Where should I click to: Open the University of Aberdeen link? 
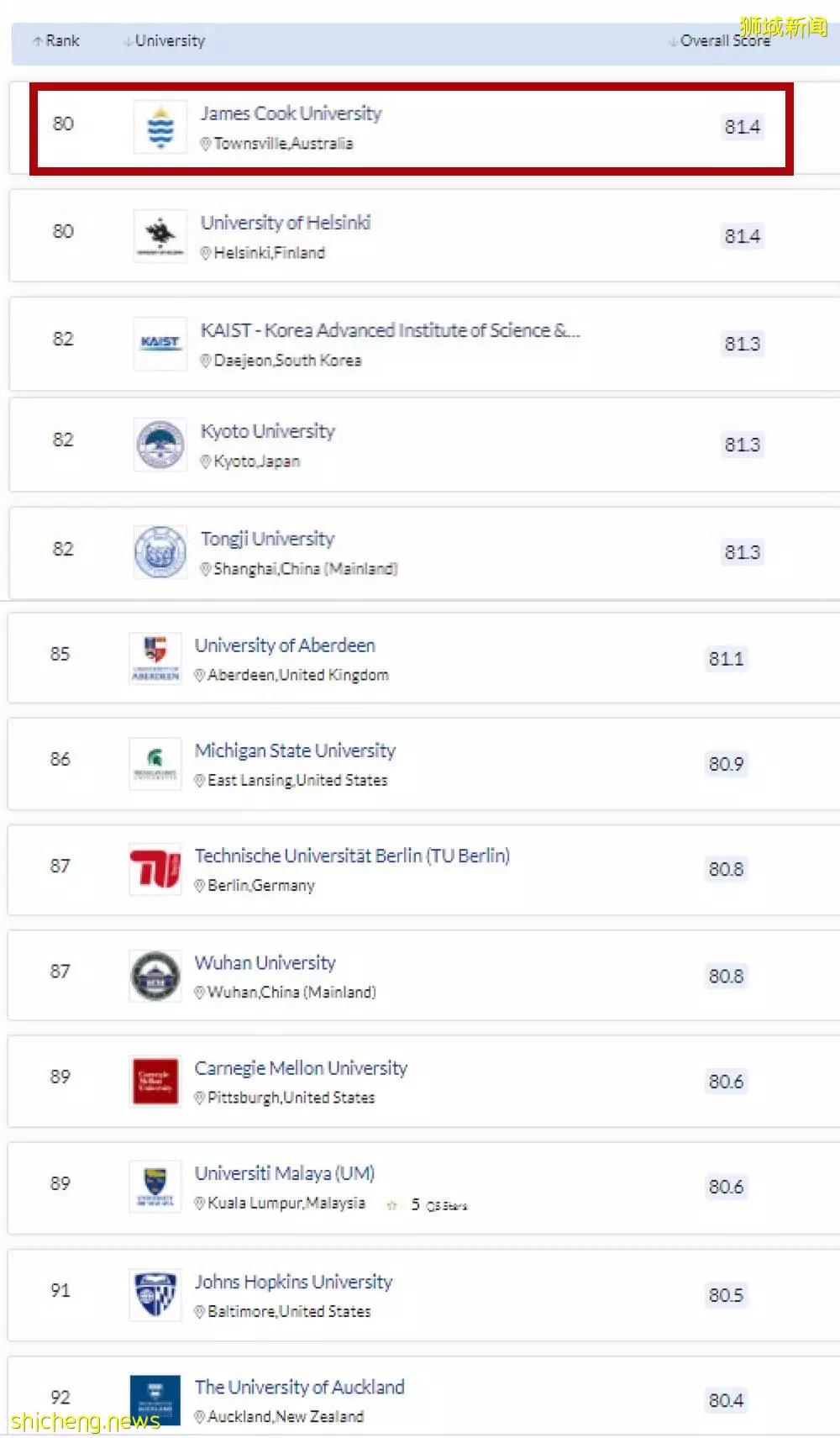point(285,645)
